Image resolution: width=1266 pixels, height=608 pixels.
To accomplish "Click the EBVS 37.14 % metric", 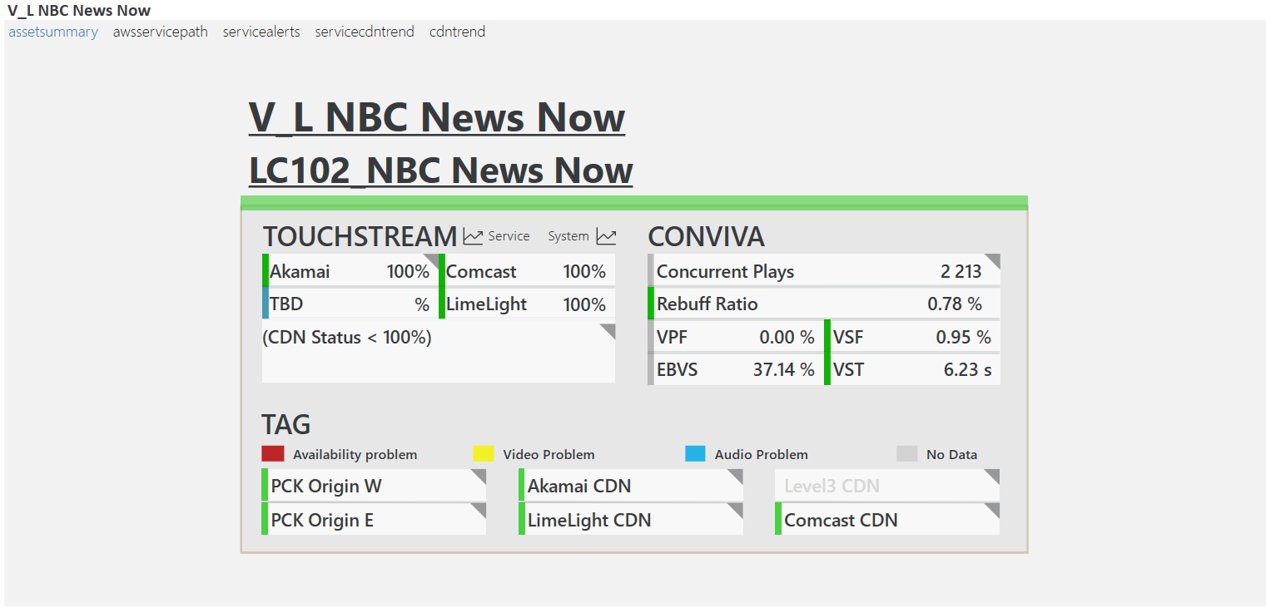I will tap(736, 370).
